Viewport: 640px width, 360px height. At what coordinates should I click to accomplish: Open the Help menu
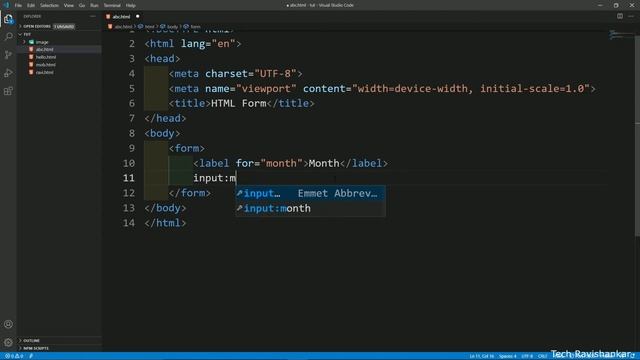131,5
